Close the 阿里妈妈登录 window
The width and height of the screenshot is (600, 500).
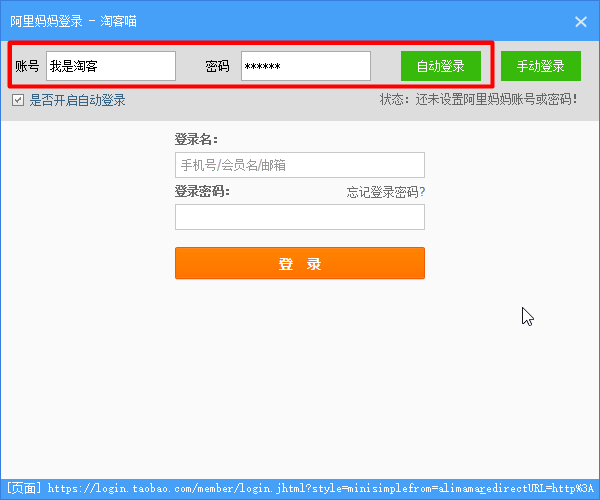581,21
